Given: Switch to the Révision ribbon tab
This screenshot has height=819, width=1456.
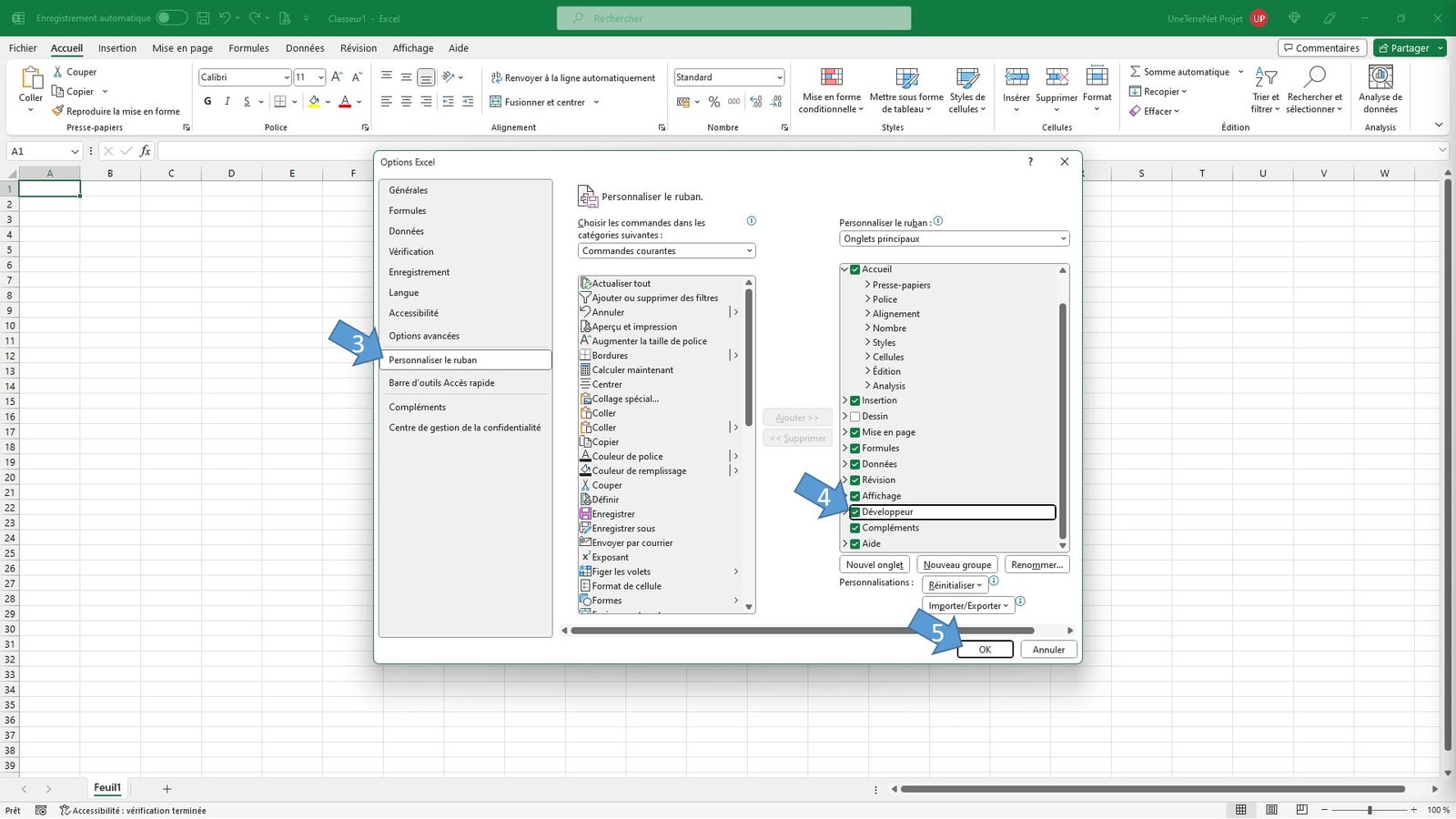Looking at the screenshot, I should tap(358, 47).
